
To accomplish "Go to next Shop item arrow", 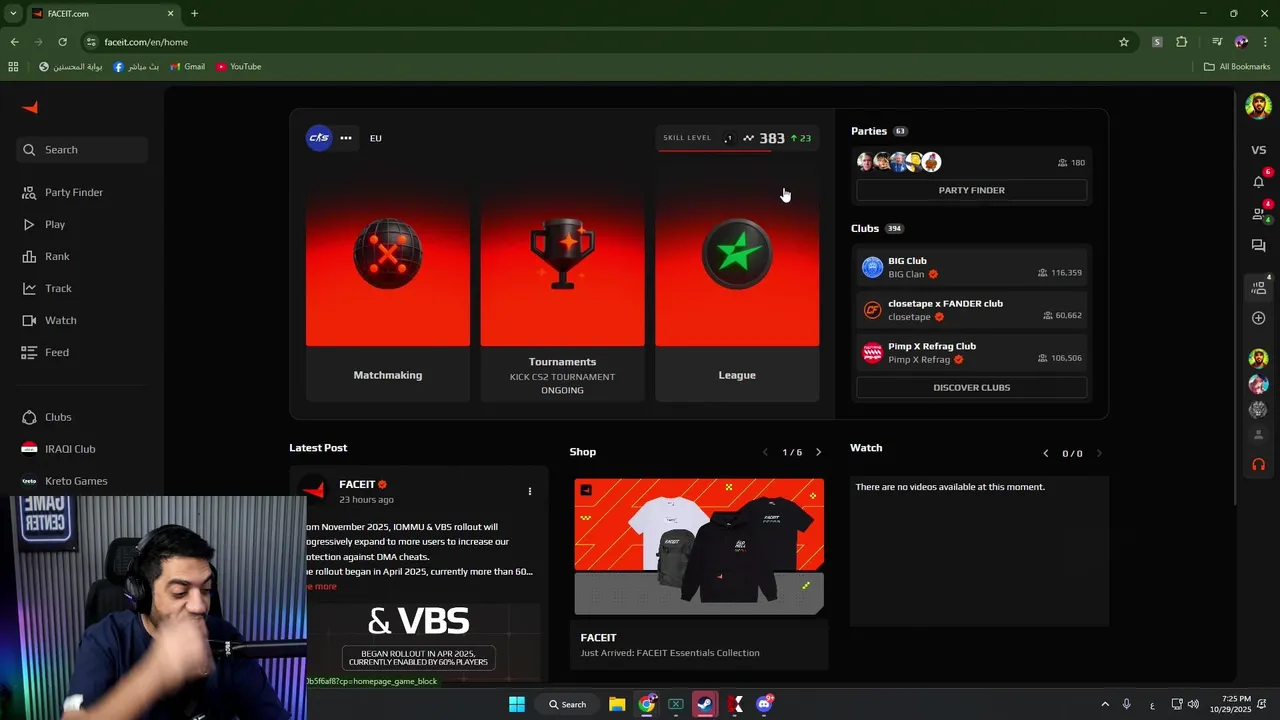I will pyautogui.click(x=818, y=453).
